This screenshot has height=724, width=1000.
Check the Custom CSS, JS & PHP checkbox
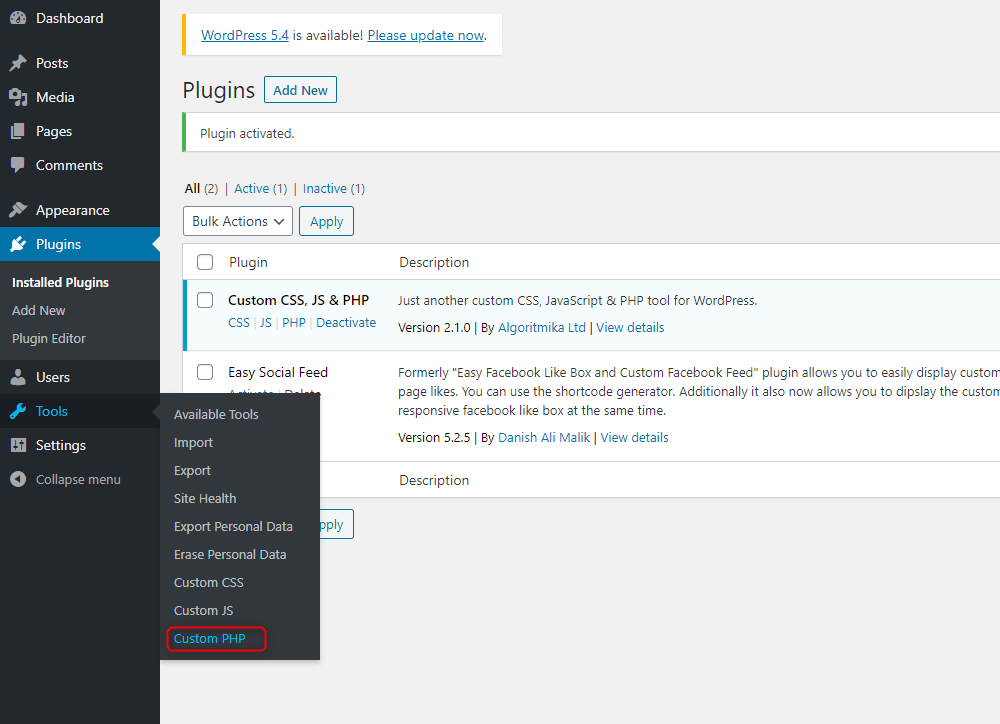[205, 300]
